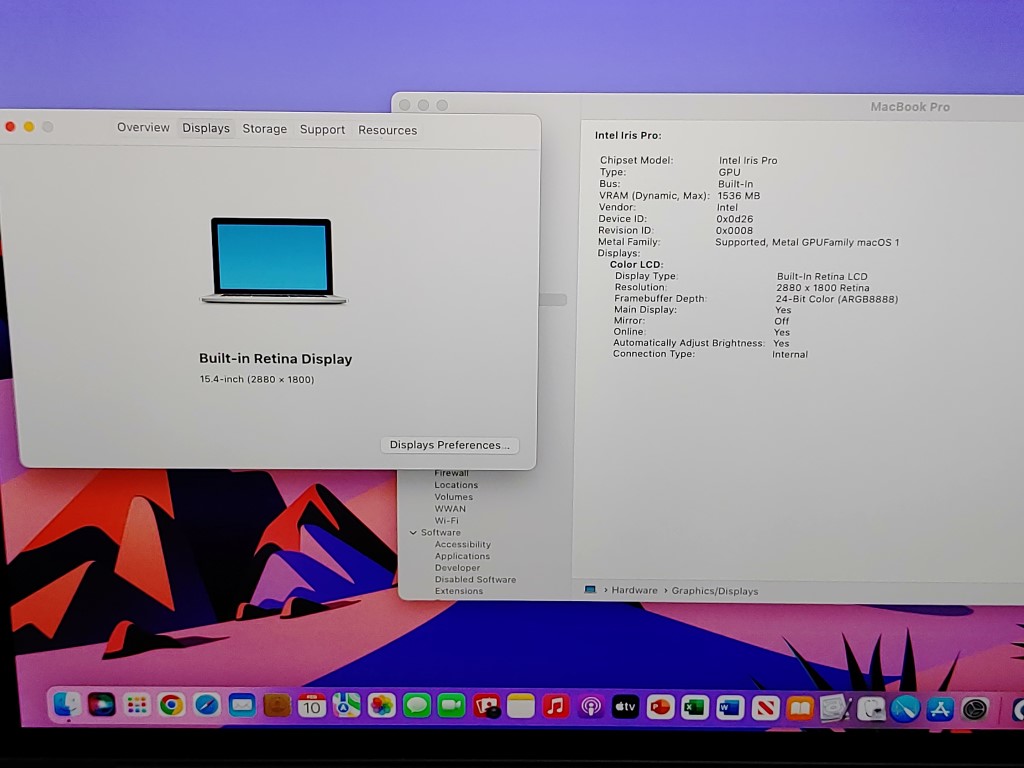This screenshot has height=768, width=1024.
Task: Click the "Built-in Retina Display" title
Action: pyautogui.click(x=276, y=359)
